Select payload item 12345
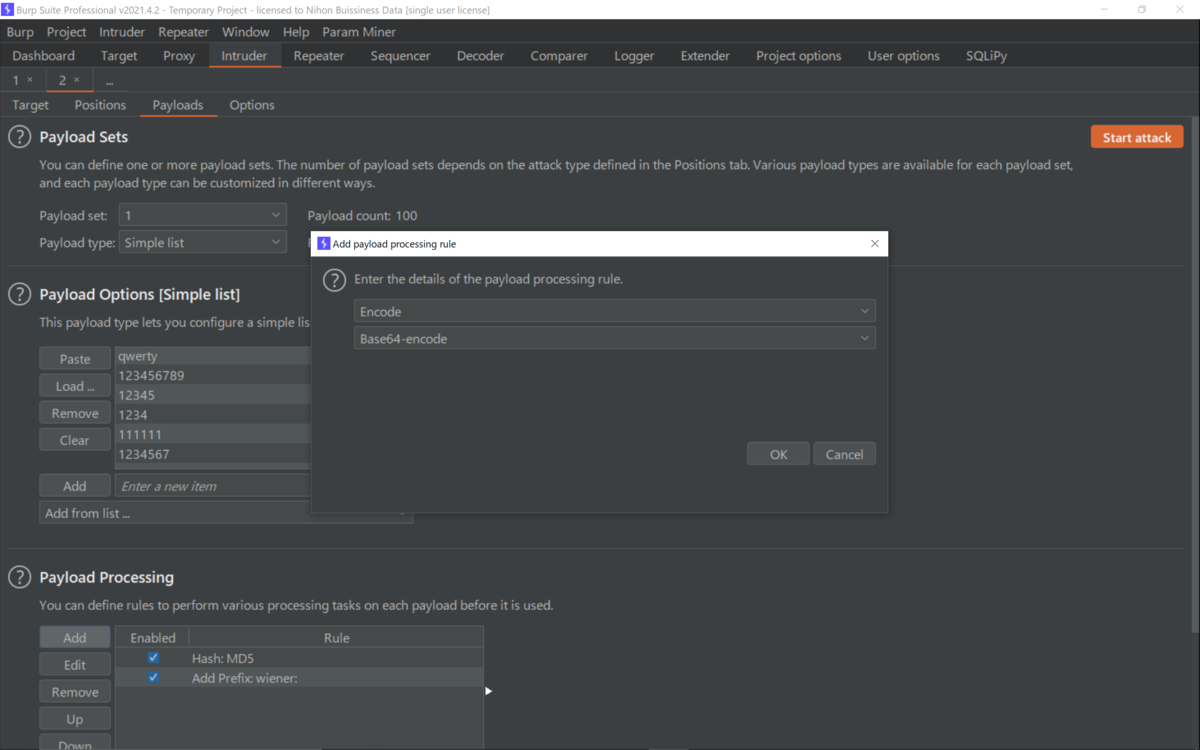This screenshot has height=750, width=1200. pyautogui.click(x=213, y=395)
